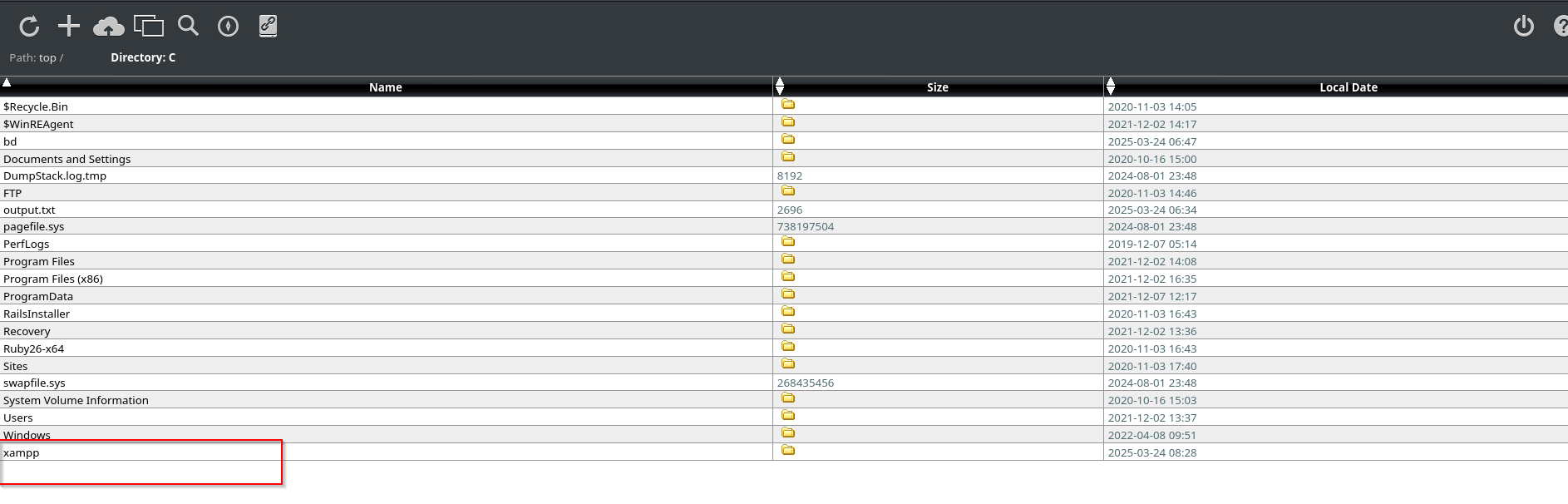This screenshot has height=504, width=1568.
Task: Click the folder icon in the Sites row
Action: pyautogui.click(x=788, y=364)
